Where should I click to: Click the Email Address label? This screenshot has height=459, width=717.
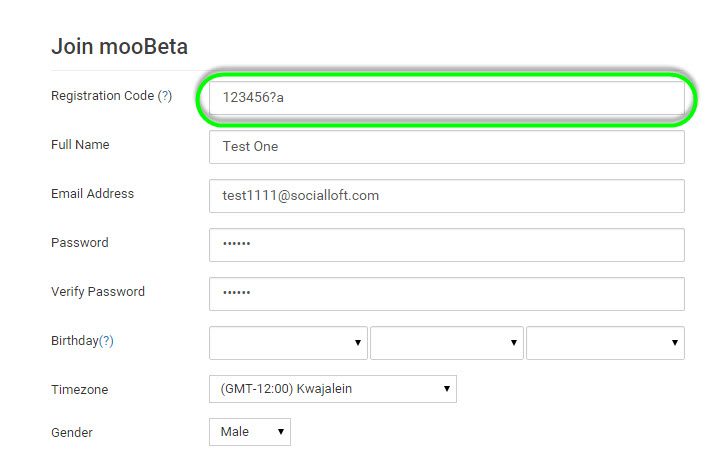coord(92,193)
